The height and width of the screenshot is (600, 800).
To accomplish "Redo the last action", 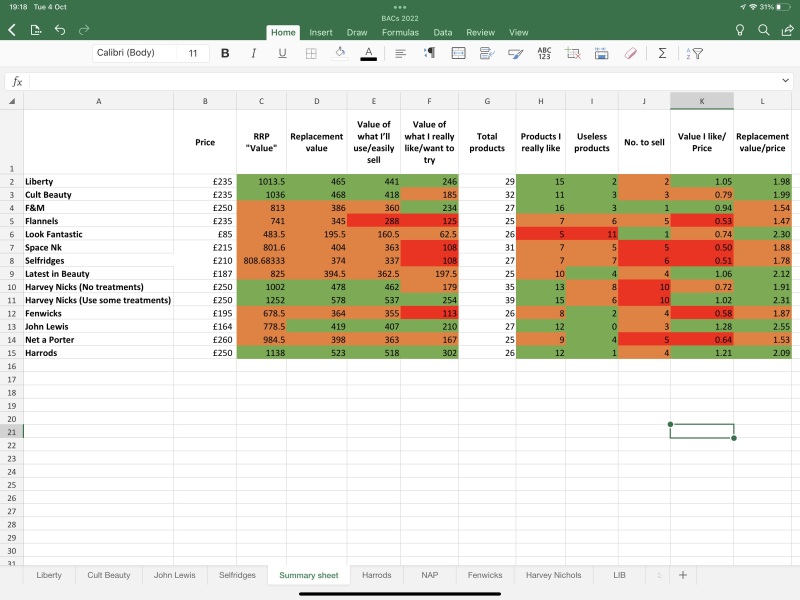I will pyautogui.click(x=84, y=30).
